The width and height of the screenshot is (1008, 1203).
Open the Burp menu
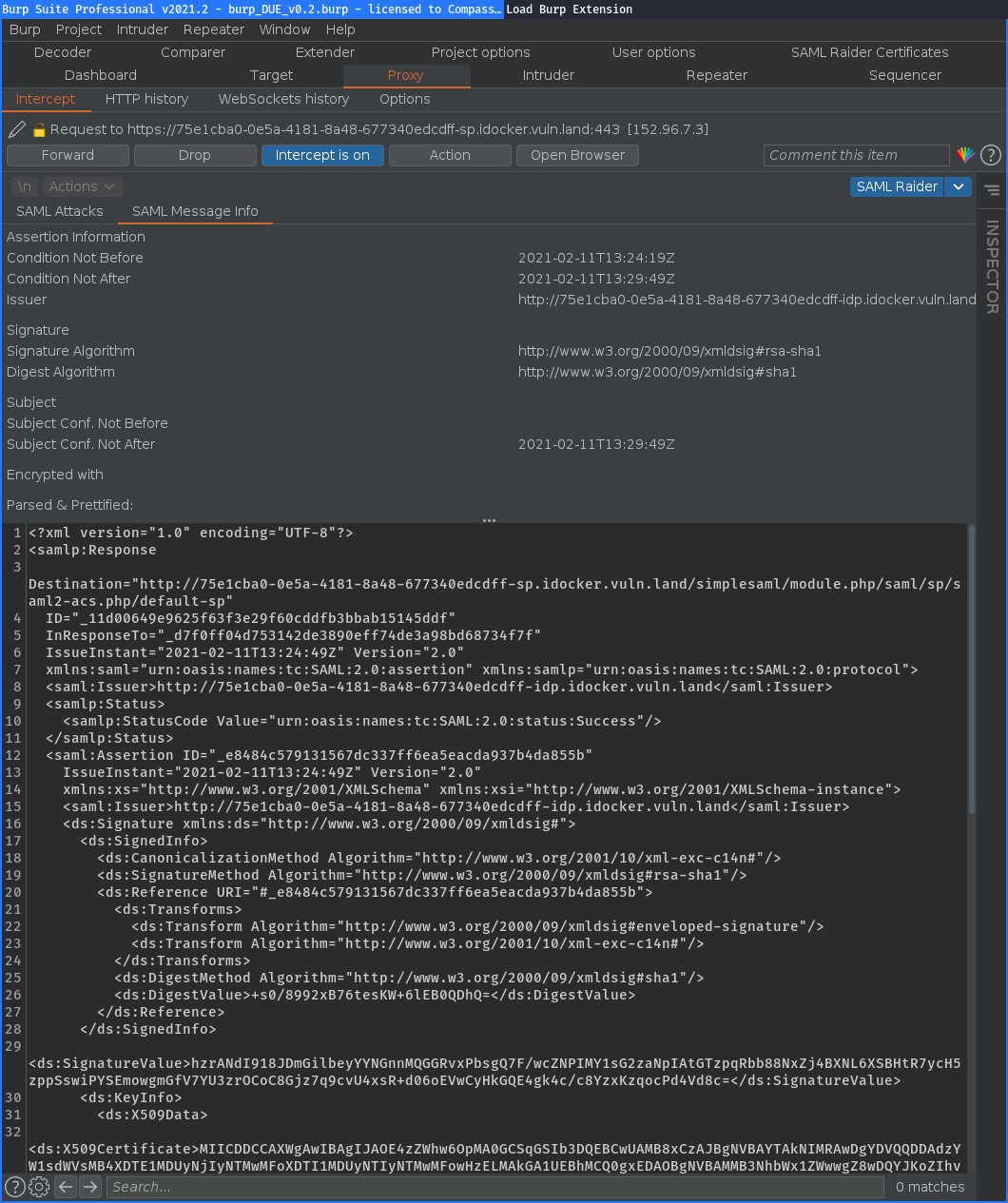[x=25, y=29]
